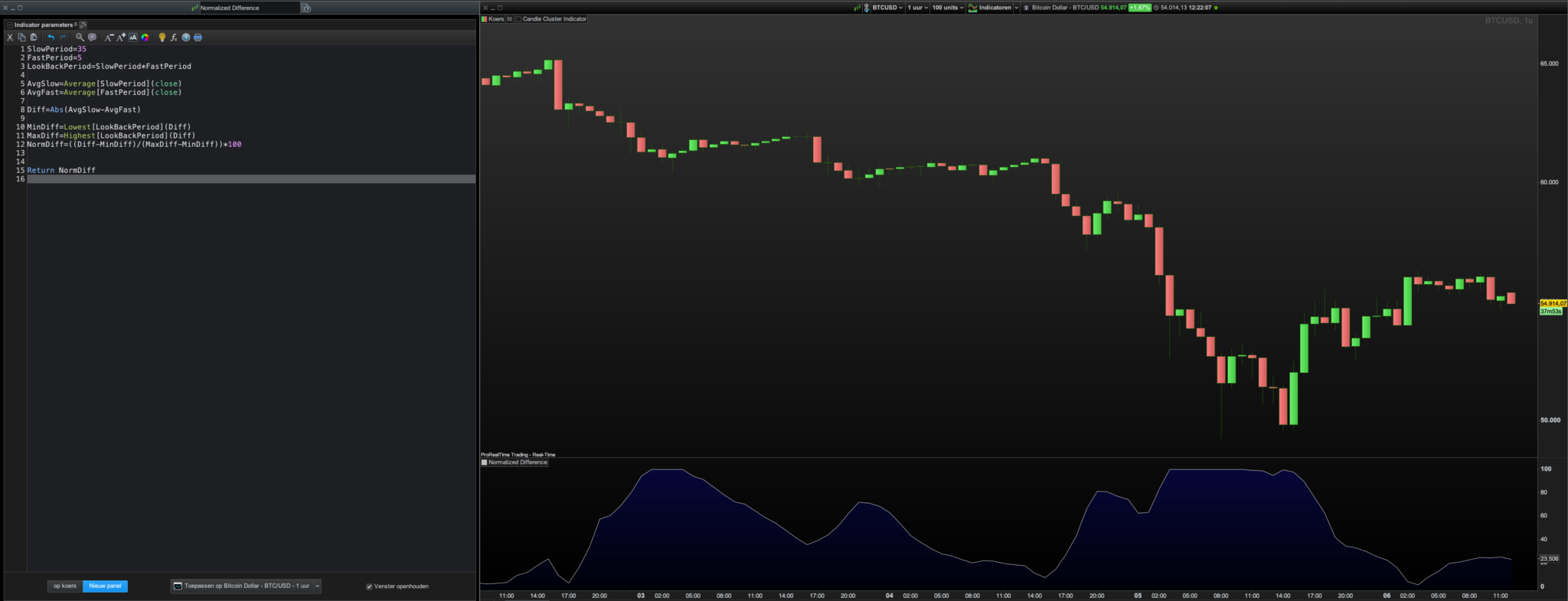Collapse the Indicator parameters section

pos(10,24)
